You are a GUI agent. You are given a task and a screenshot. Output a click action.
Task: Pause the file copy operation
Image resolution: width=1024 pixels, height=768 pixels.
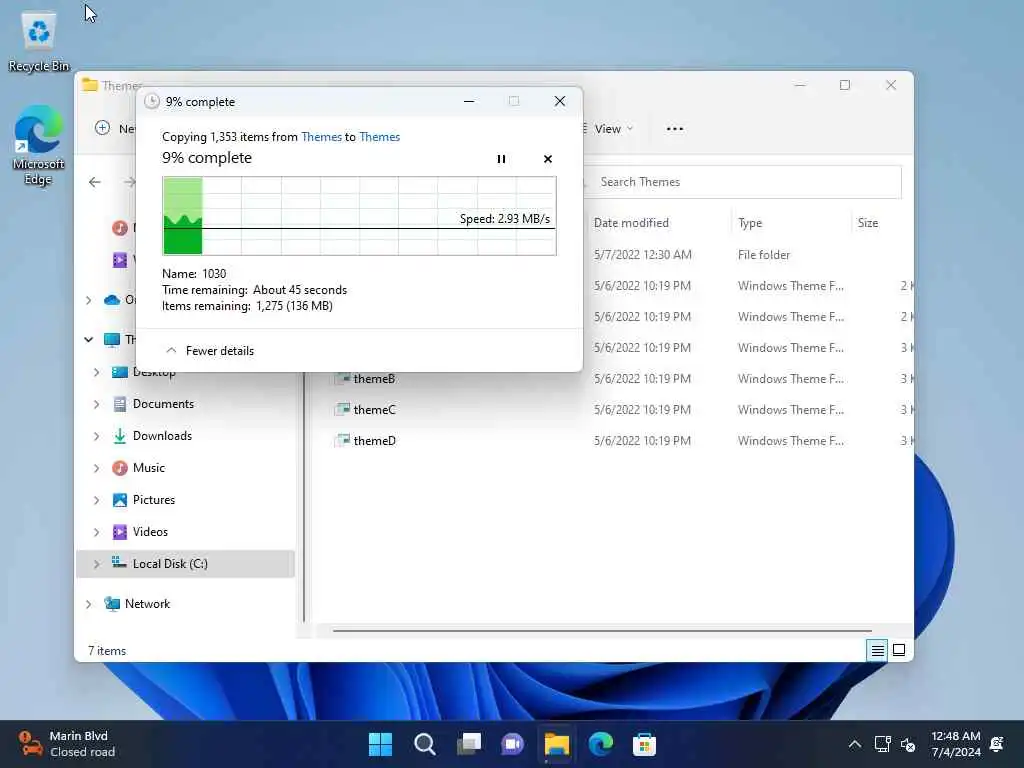501,159
